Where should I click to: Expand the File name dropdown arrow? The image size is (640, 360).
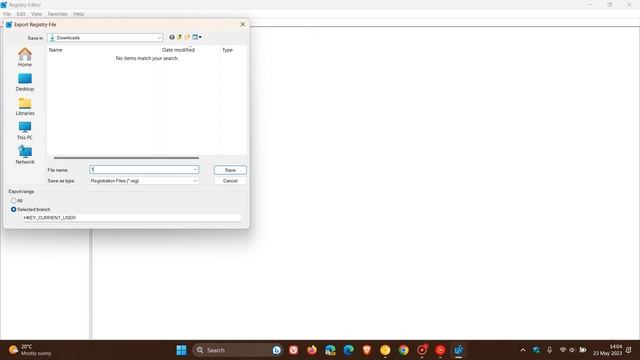pyautogui.click(x=195, y=169)
